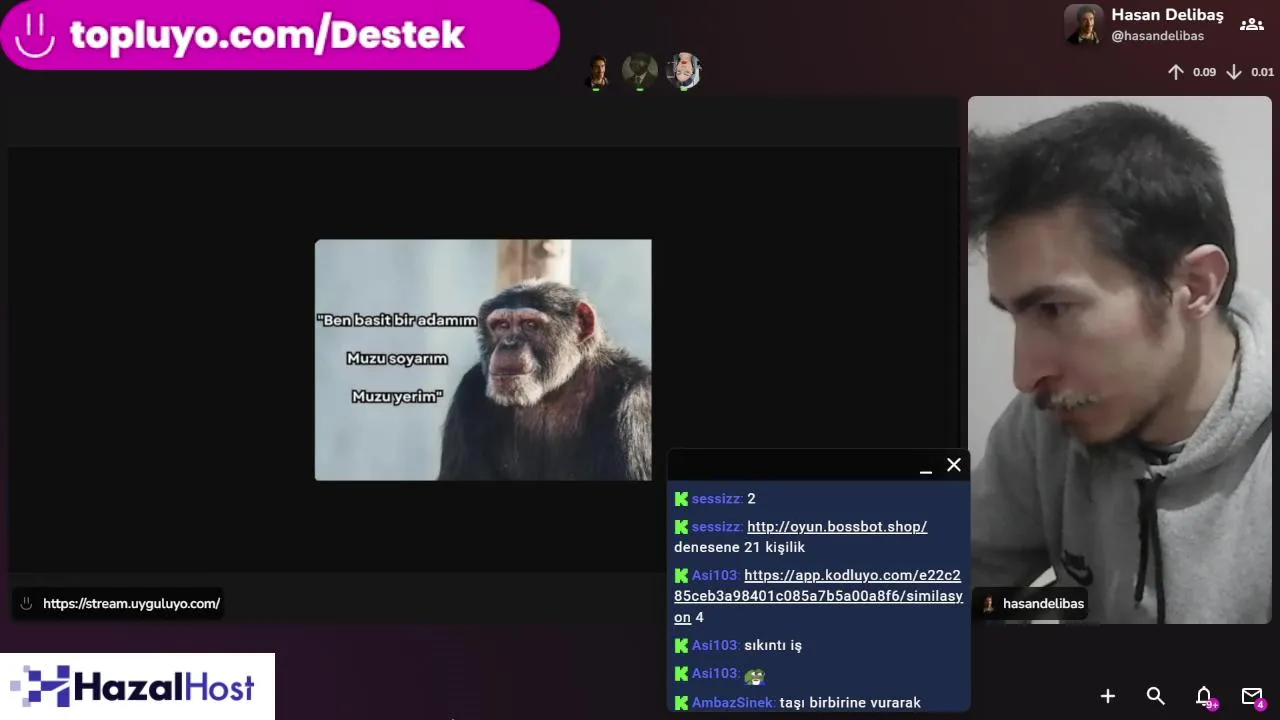Select third participant avatar at top
Viewport: 1280px width, 720px height.
coord(684,72)
